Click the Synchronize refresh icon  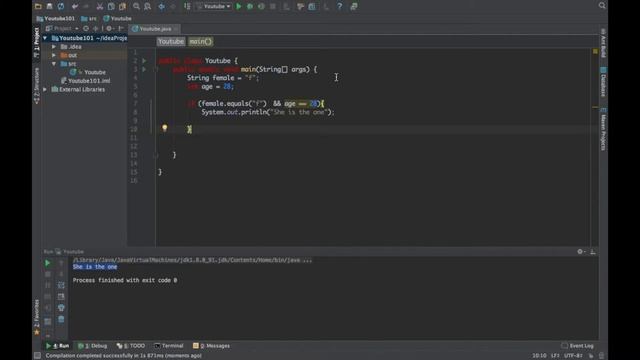(61, 6)
